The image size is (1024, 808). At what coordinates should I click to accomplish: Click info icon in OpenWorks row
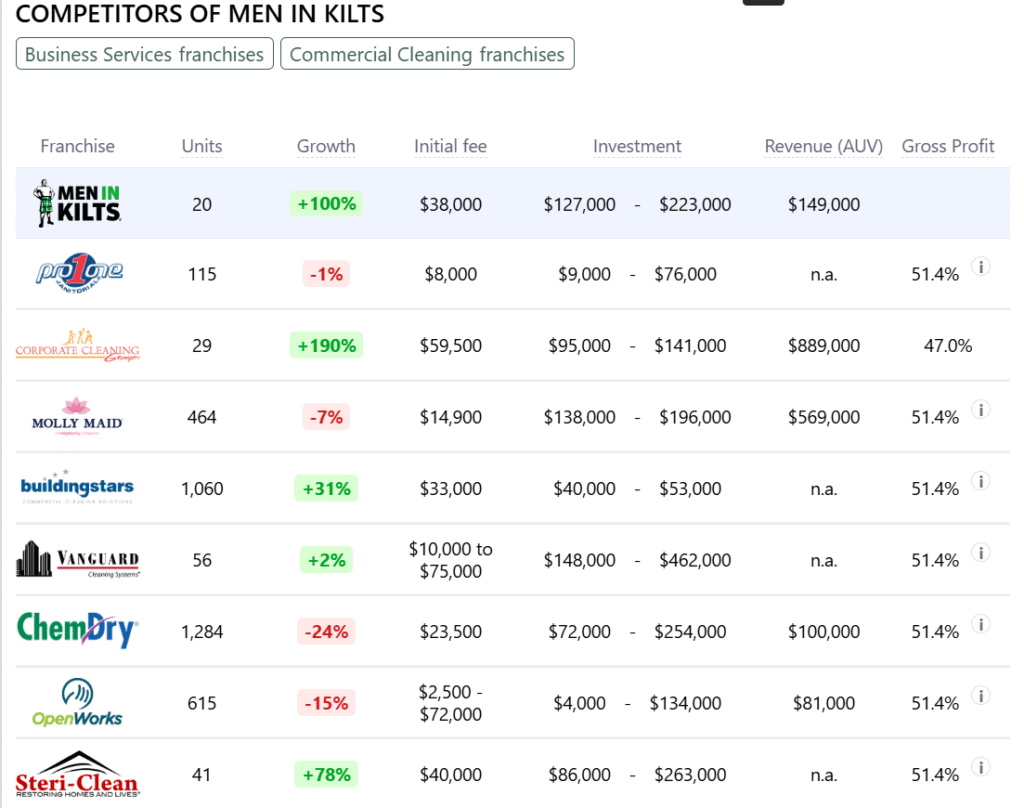point(980,696)
